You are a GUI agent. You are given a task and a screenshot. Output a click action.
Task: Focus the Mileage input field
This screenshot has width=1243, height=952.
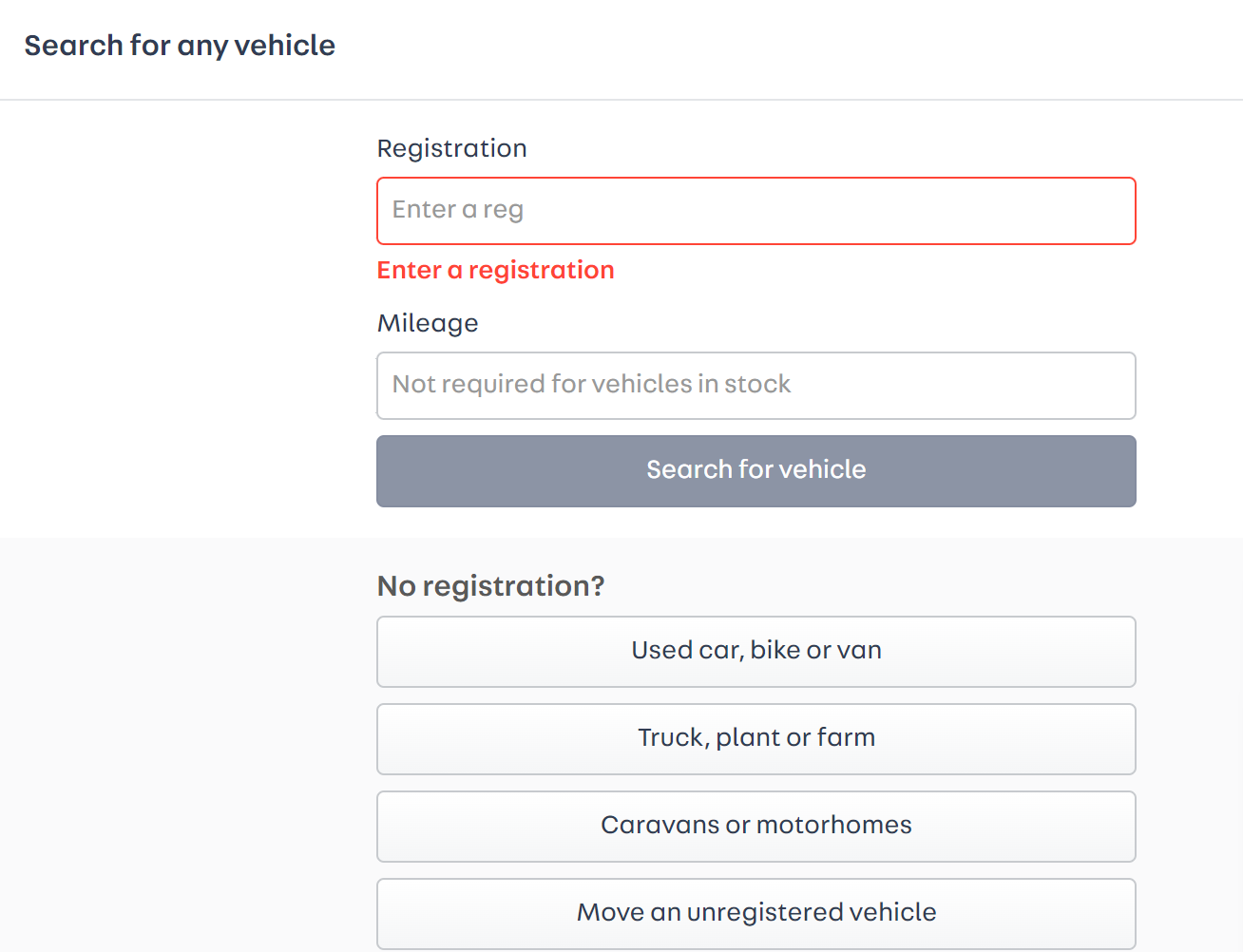click(x=755, y=386)
